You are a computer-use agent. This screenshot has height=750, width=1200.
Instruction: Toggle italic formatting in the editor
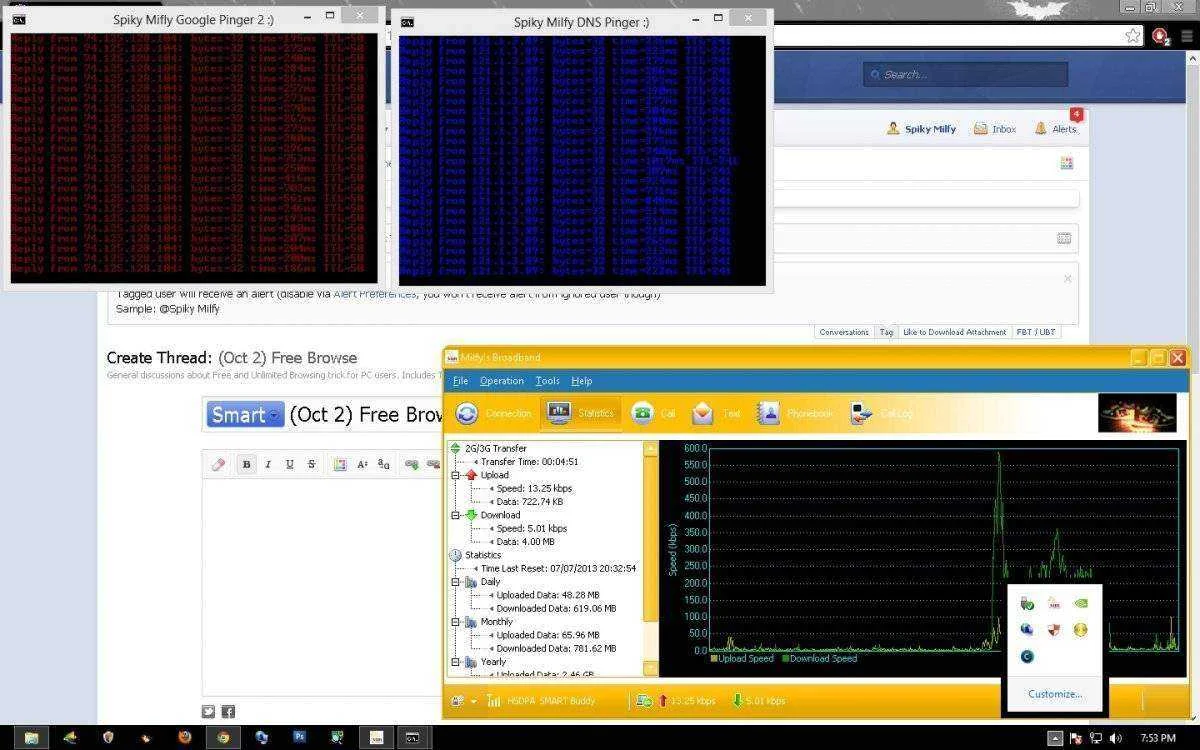(x=268, y=464)
